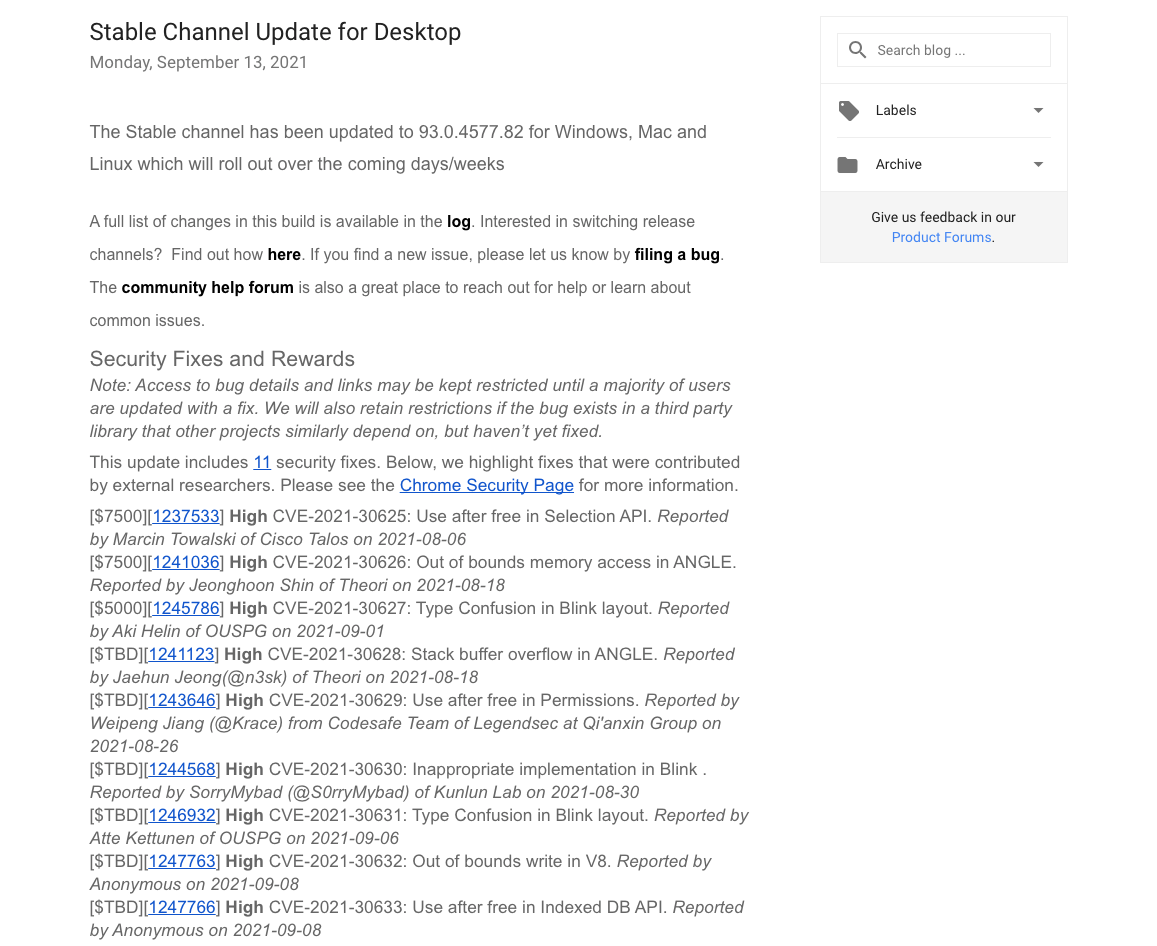
Task: Click 'Atte Kettunen of OUSPG' reporter text
Action: (186, 838)
